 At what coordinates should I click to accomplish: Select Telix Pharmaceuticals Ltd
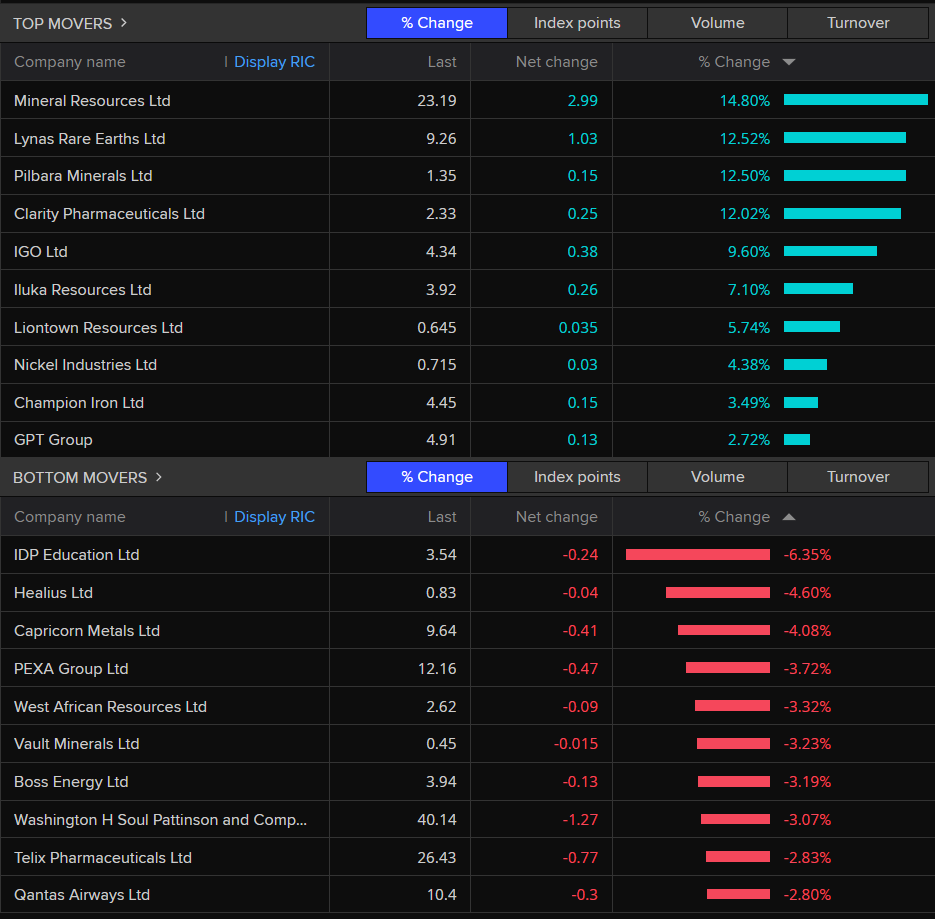coord(103,858)
